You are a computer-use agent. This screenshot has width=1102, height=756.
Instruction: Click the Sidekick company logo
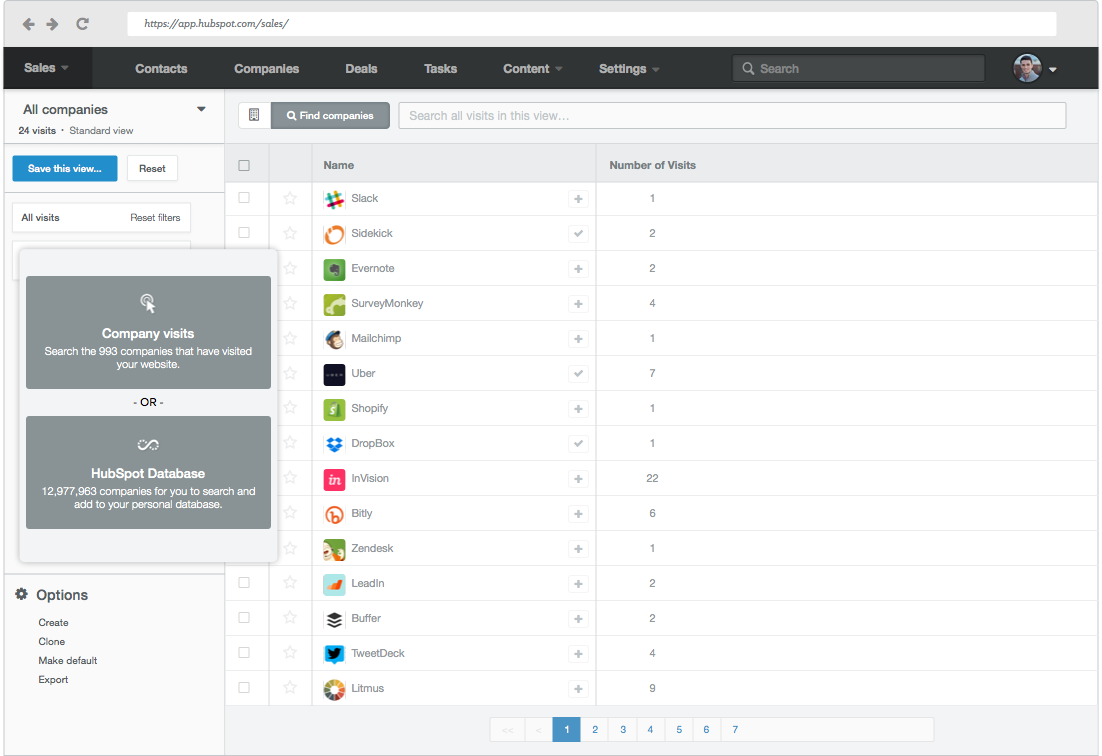[334, 234]
